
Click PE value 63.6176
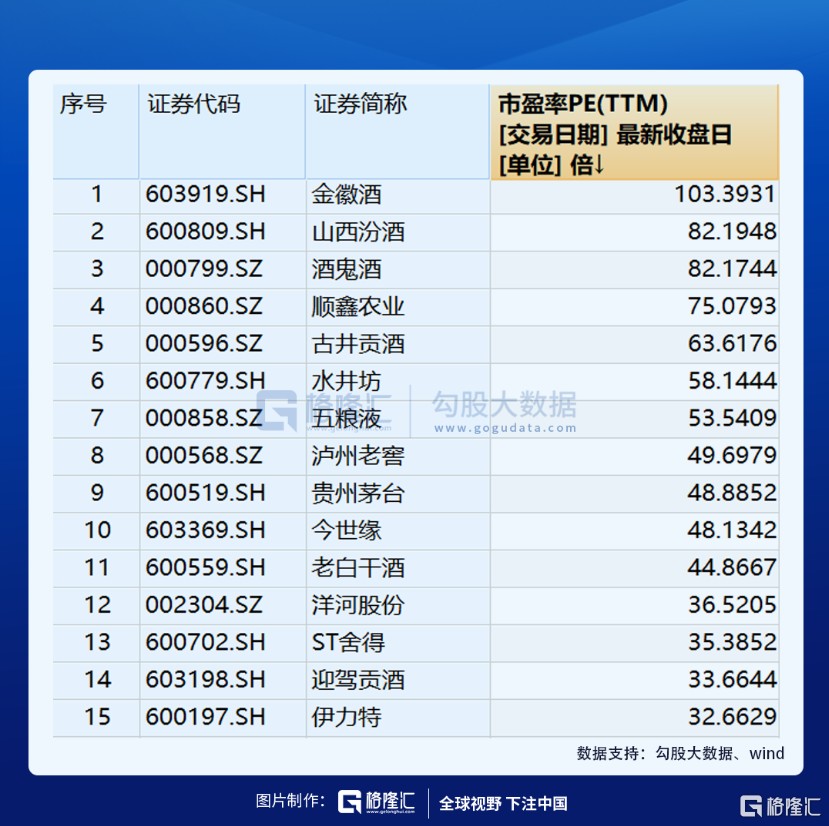(x=732, y=344)
